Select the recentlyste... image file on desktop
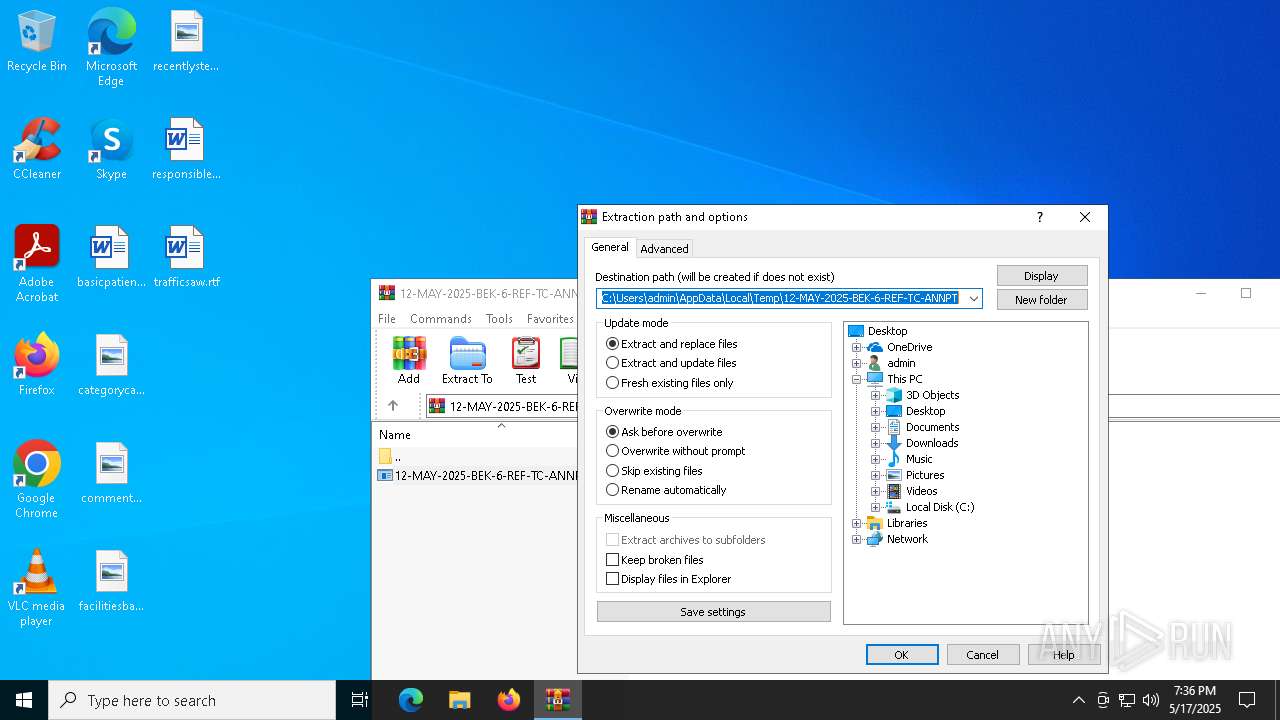Viewport: 1280px width, 720px height. [x=186, y=42]
